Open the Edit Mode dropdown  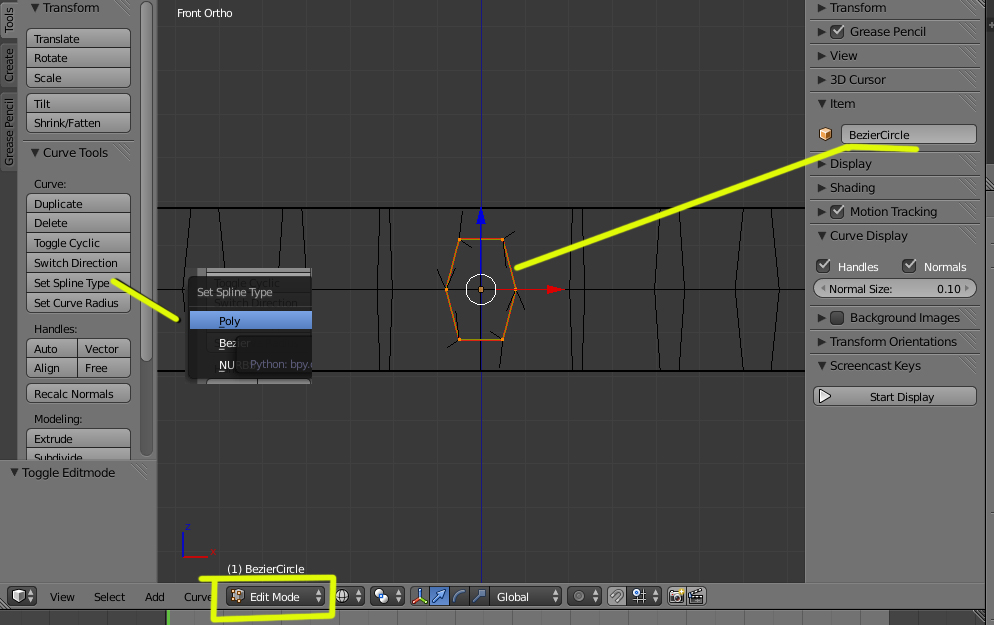(x=276, y=596)
